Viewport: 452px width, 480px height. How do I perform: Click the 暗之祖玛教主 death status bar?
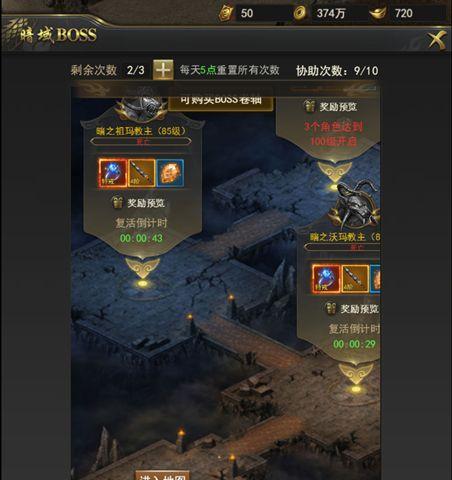(x=141, y=141)
